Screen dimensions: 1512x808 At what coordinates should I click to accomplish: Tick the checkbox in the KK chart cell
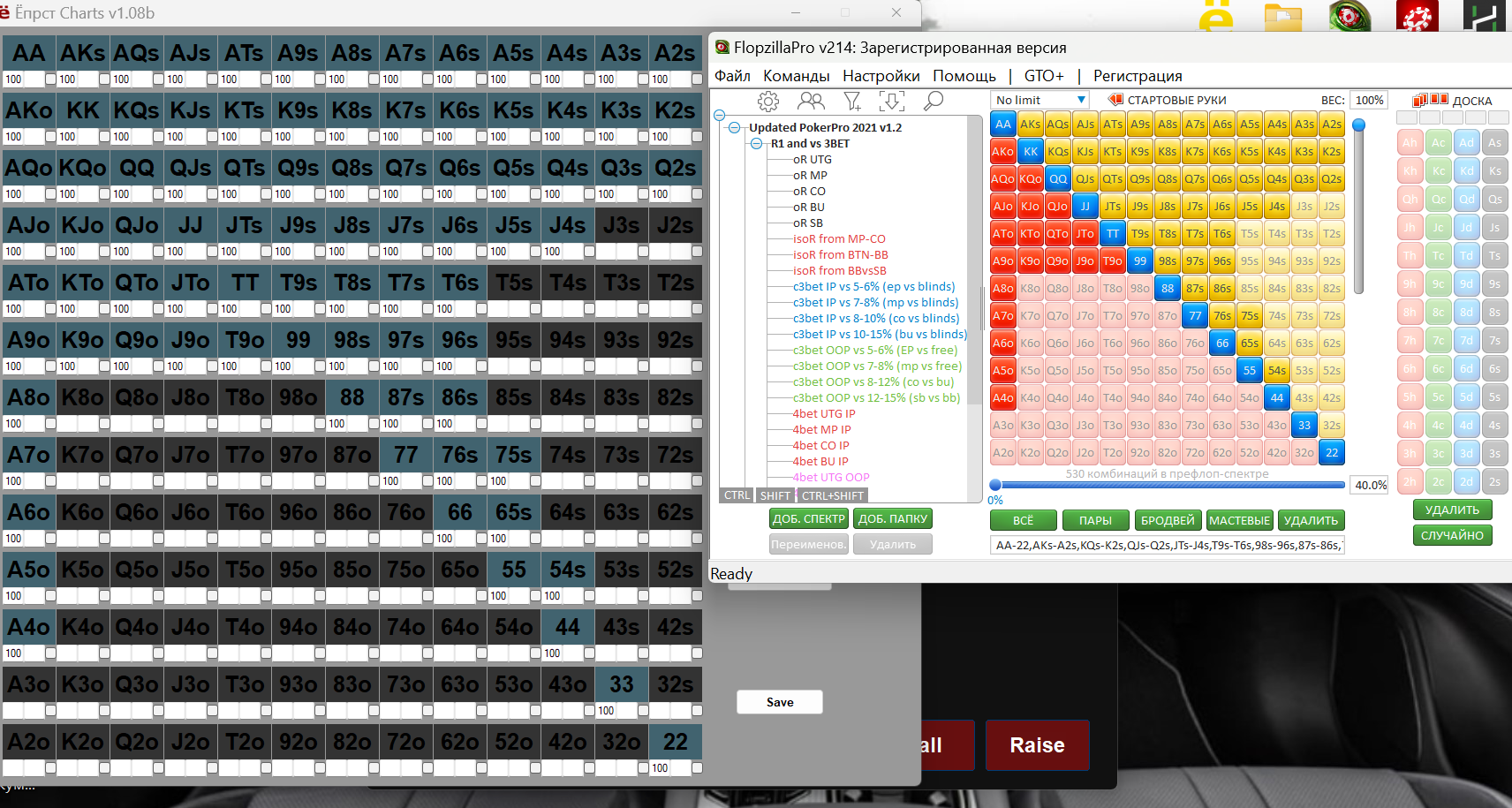(x=104, y=137)
